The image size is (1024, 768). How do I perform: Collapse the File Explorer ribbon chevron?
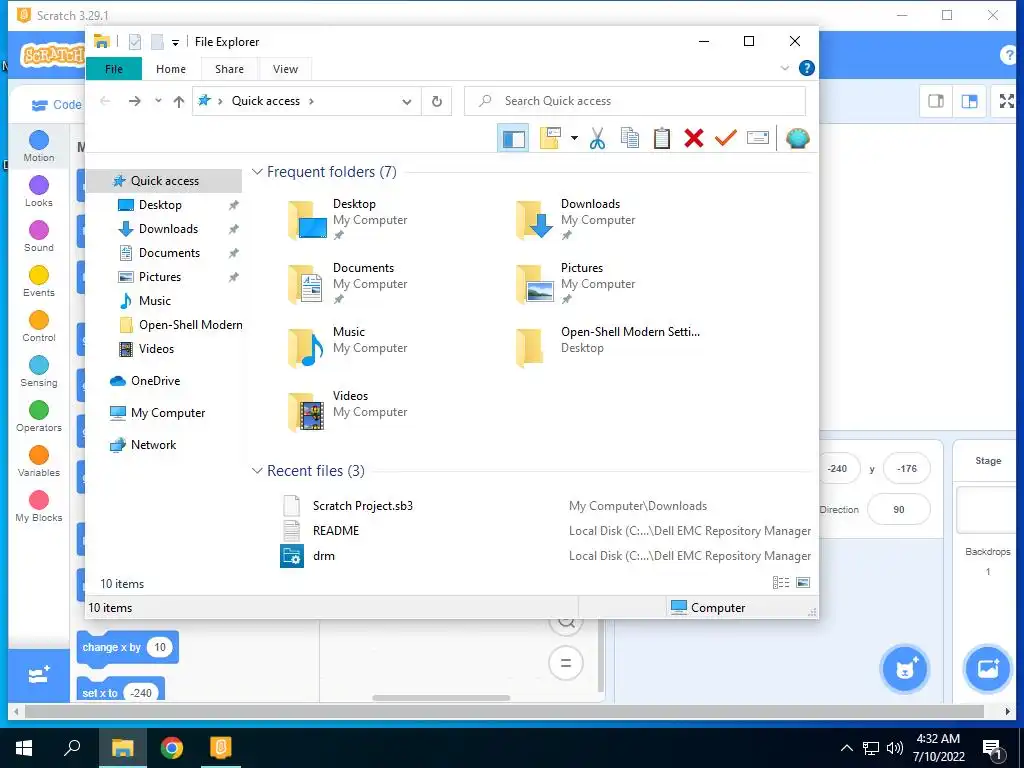point(785,68)
